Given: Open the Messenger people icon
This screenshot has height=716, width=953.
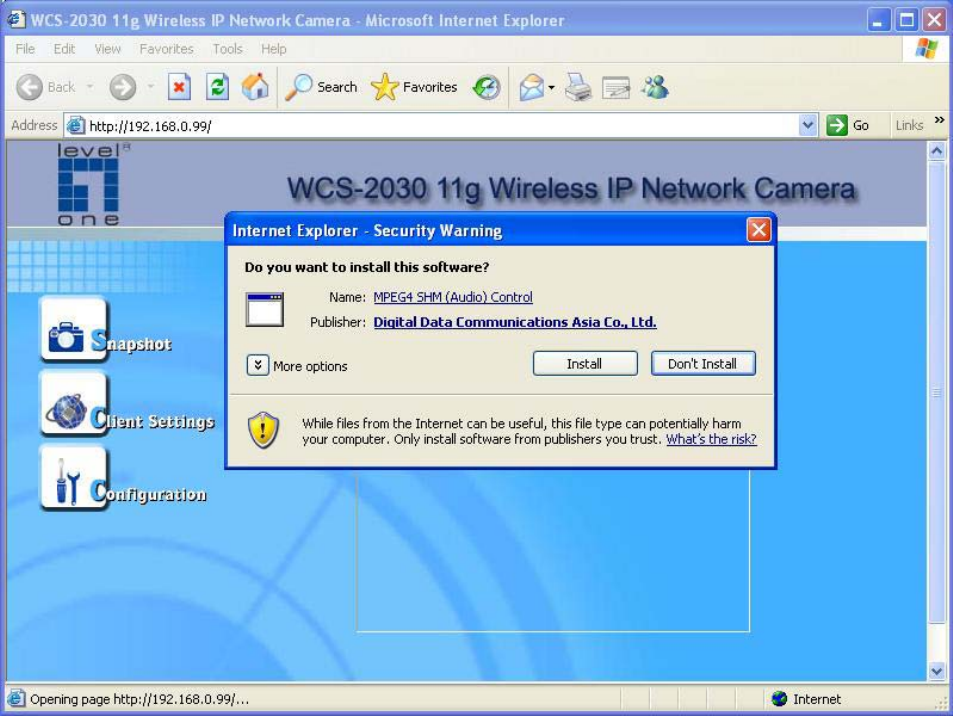Looking at the screenshot, I should pyautogui.click(x=656, y=87).
